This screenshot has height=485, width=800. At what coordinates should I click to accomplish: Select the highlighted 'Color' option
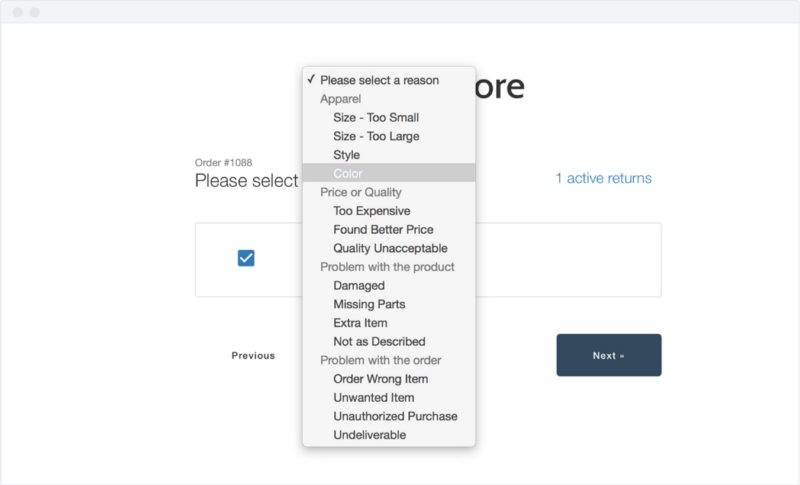click(349, 173)
